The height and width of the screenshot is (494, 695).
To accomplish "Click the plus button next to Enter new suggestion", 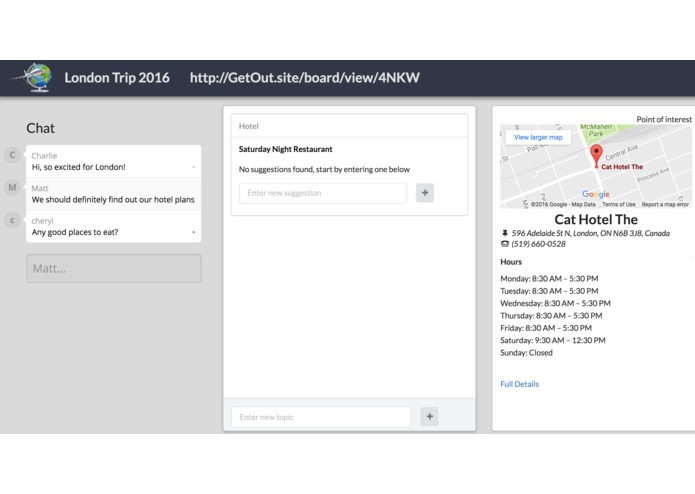I will (x=425, y=193).
